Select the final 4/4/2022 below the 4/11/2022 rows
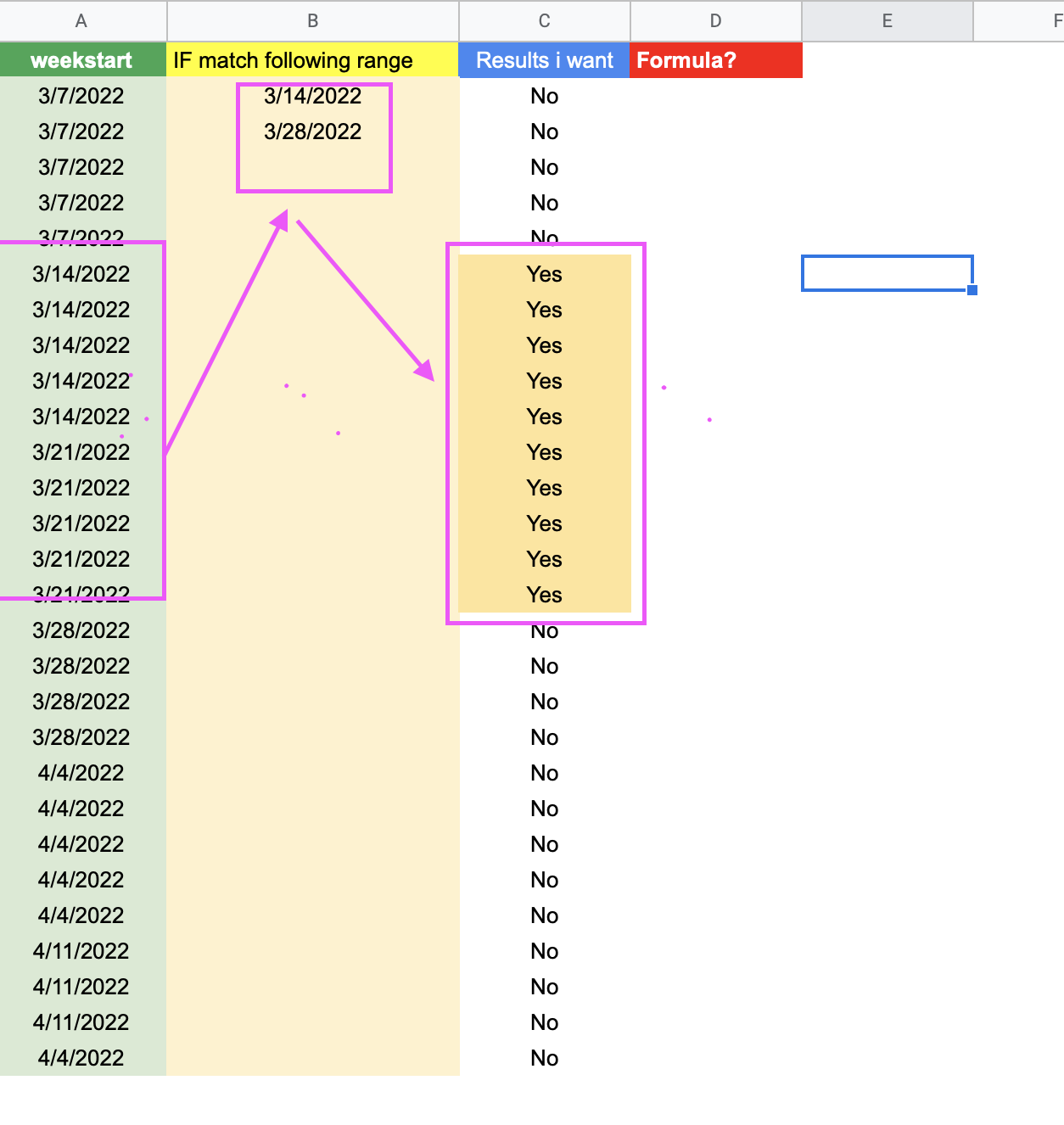Screen dimensions: 1064x1125 [81, 1058]
